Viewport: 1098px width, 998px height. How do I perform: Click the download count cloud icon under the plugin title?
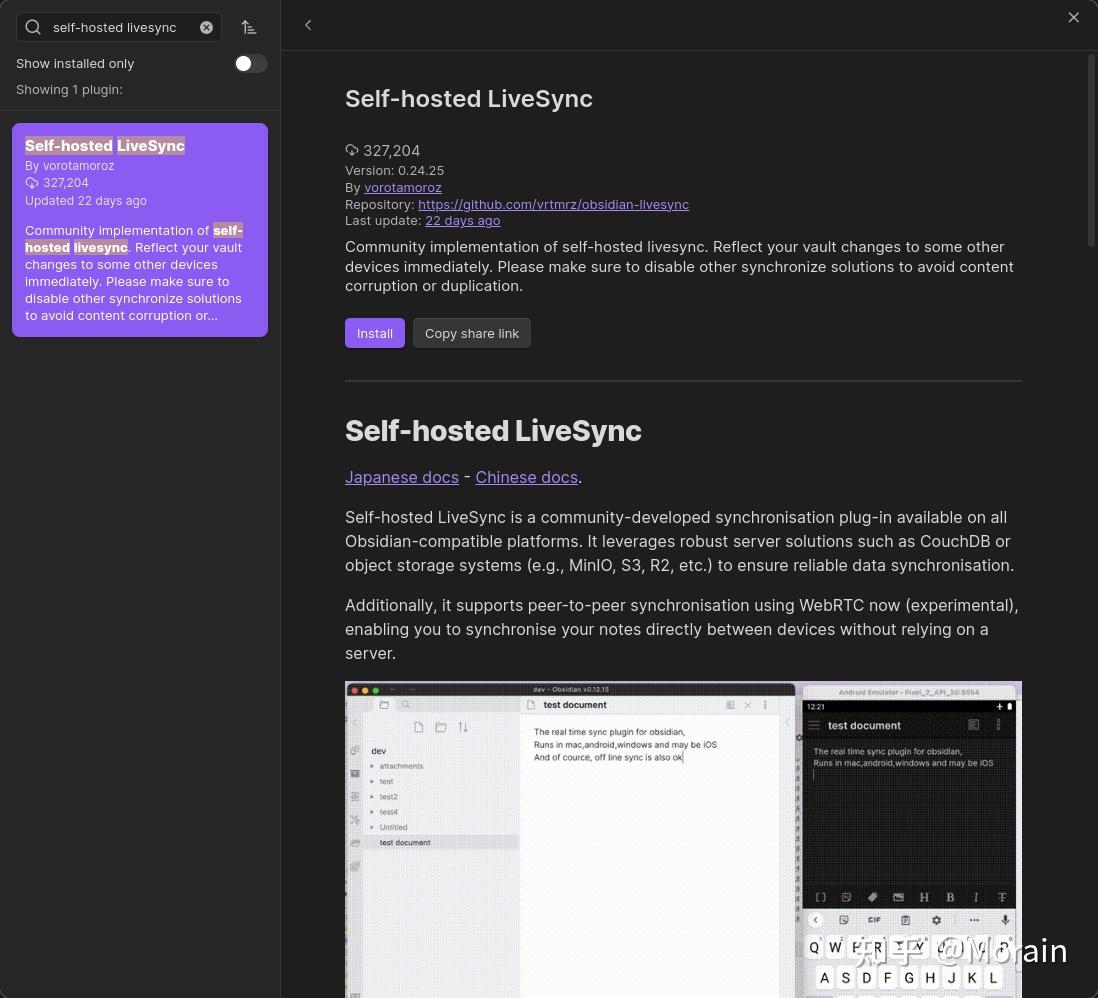click(x=352, y=150)
